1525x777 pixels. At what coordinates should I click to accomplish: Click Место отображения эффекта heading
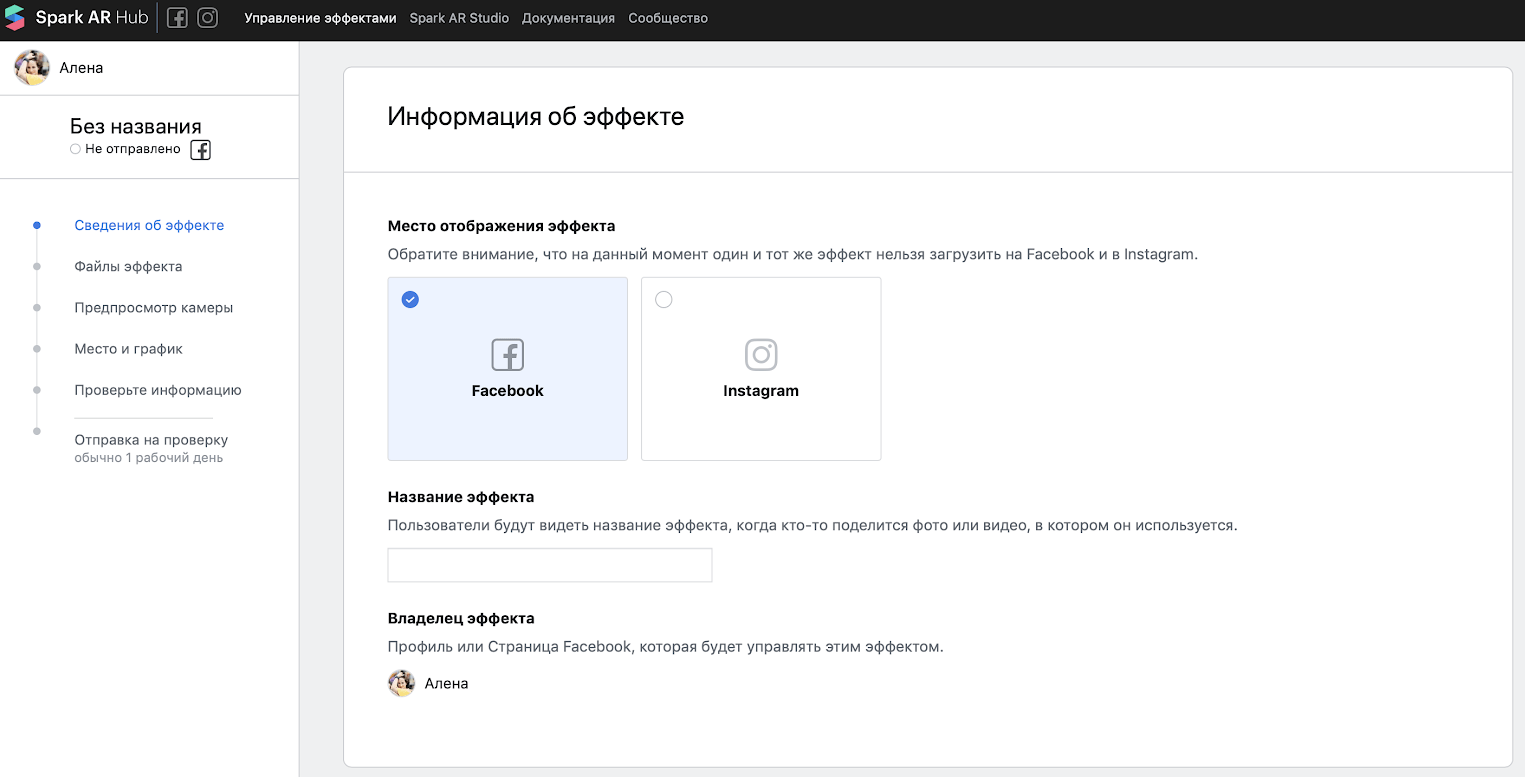coord(501,226)
